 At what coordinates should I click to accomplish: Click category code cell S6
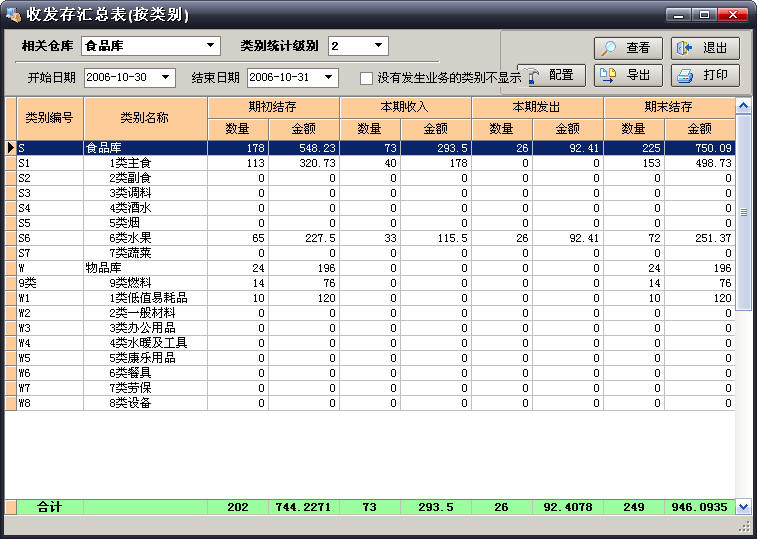pyautogui.click(x=50, y=238)
